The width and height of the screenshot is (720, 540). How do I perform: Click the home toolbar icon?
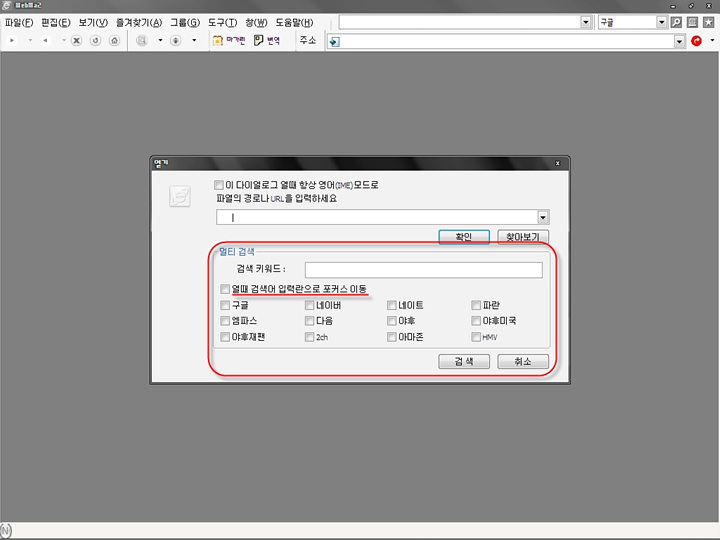point(114,41)
